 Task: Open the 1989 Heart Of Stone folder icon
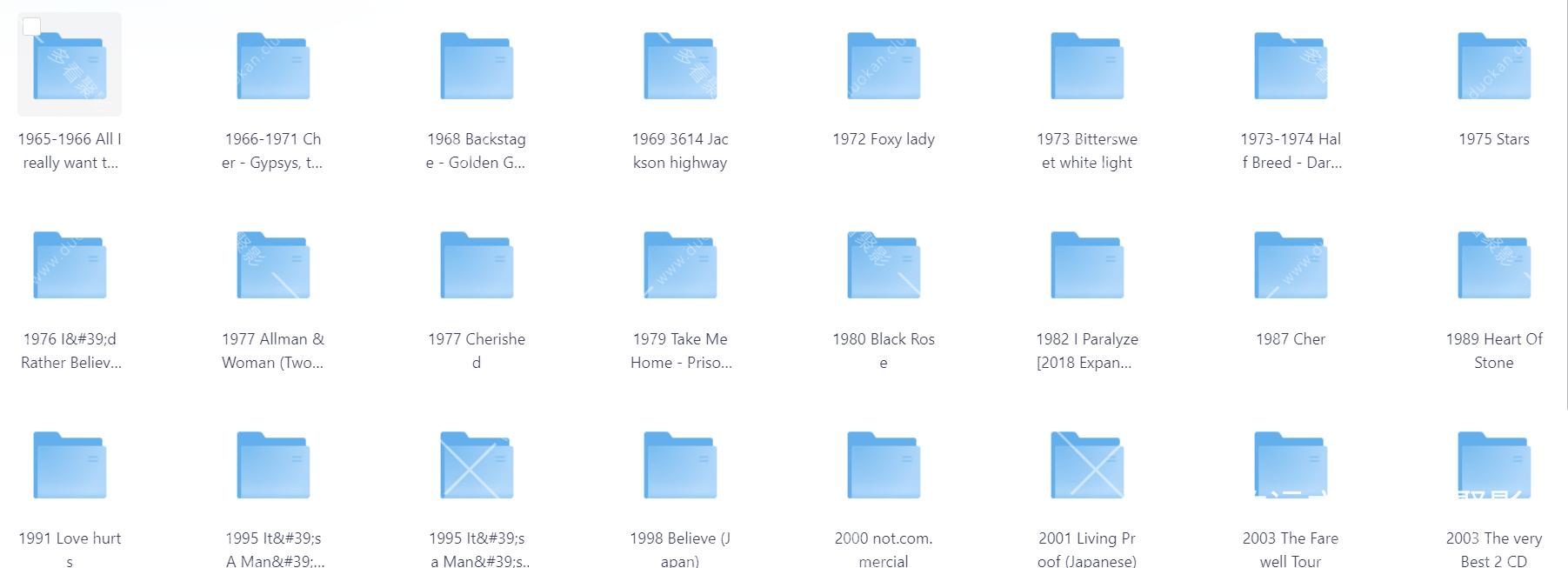click(1494, 265)
